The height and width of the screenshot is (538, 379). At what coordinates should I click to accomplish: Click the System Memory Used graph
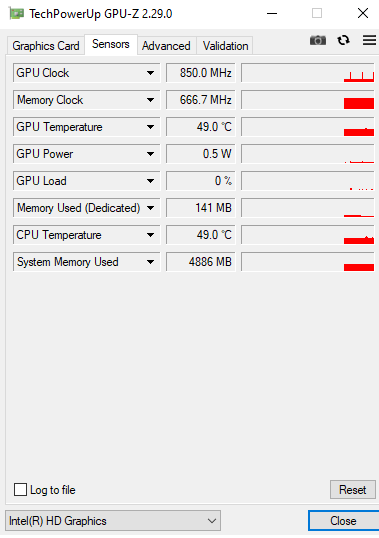[308, 262]
